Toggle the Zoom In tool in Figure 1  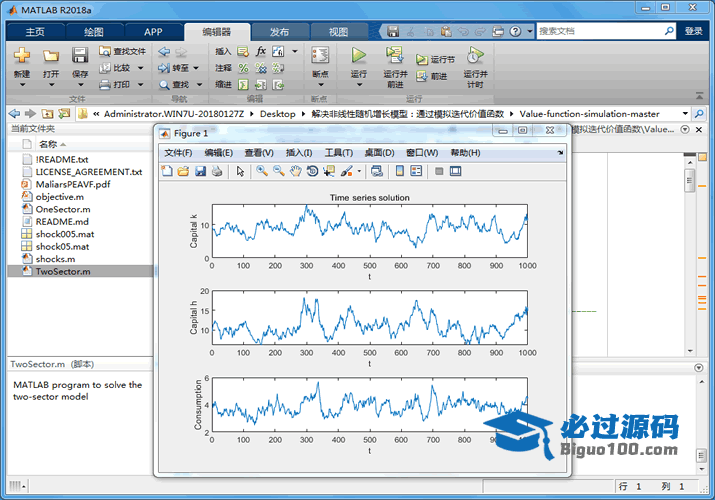point(262,171)
